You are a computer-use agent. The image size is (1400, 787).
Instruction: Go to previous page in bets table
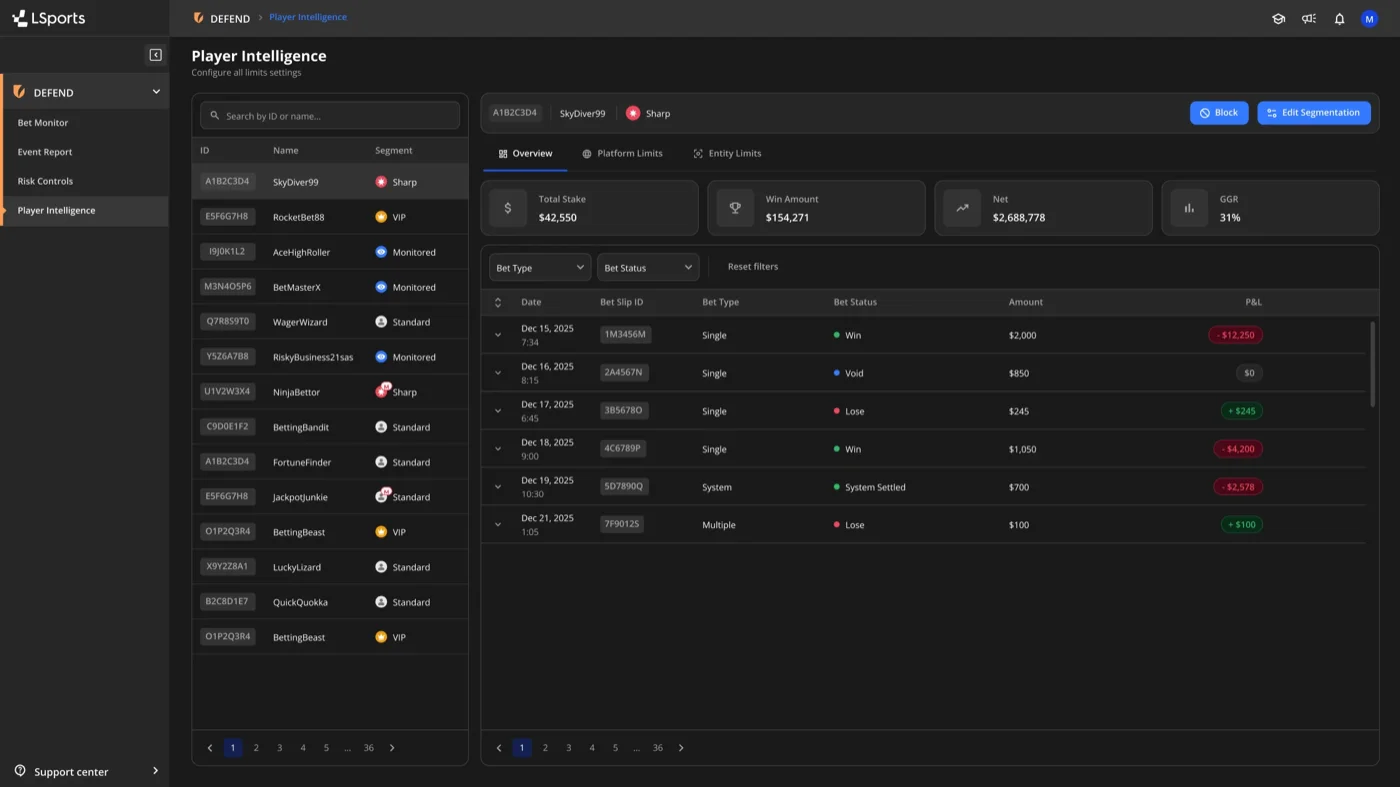(x=499, y=748)
